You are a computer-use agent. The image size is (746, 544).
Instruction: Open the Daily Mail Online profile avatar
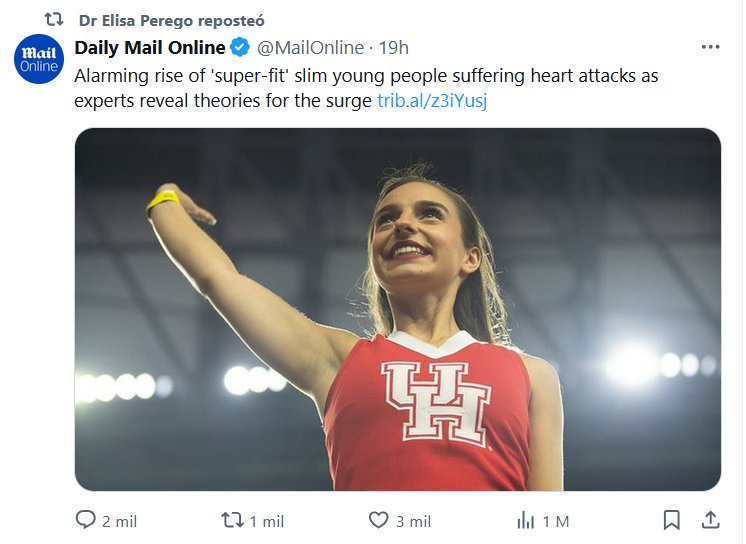tap(39, 59)
